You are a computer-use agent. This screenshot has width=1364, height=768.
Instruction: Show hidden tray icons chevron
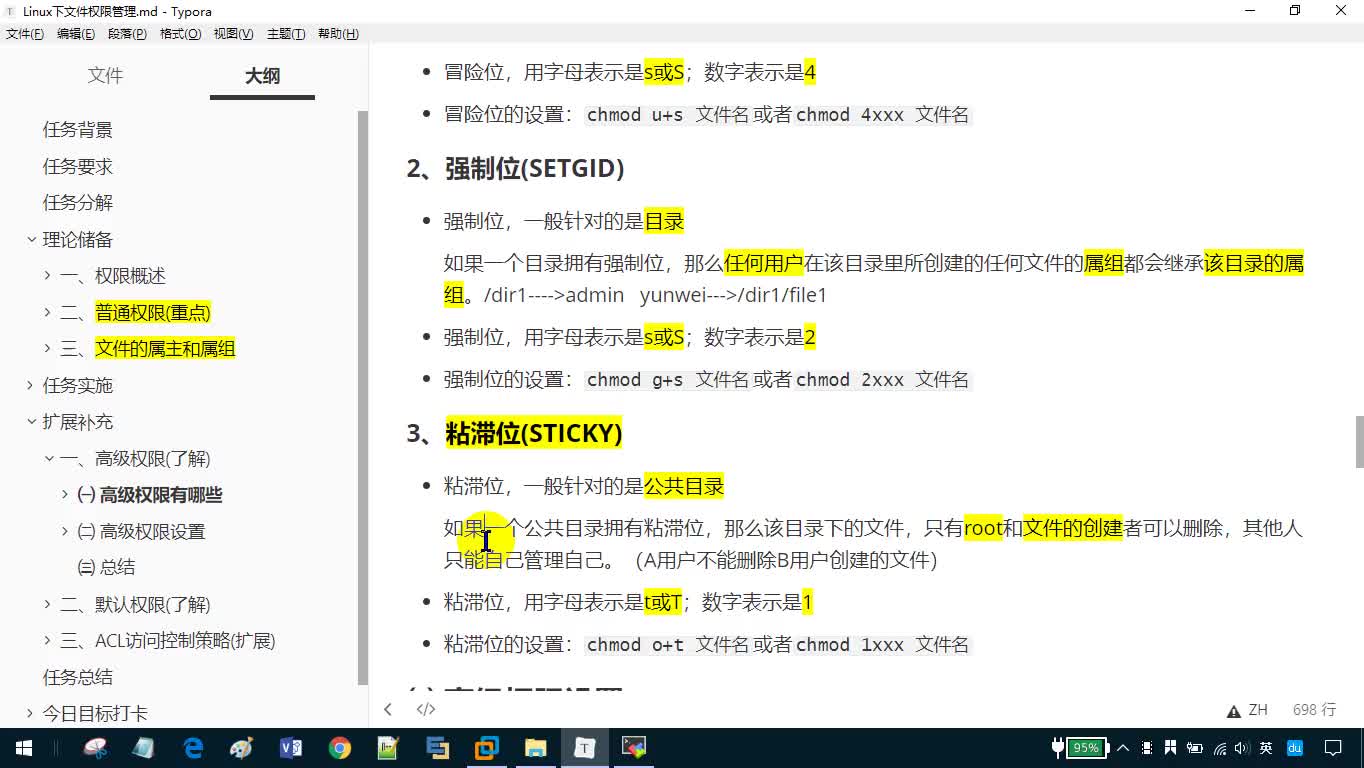(1122, 747)
